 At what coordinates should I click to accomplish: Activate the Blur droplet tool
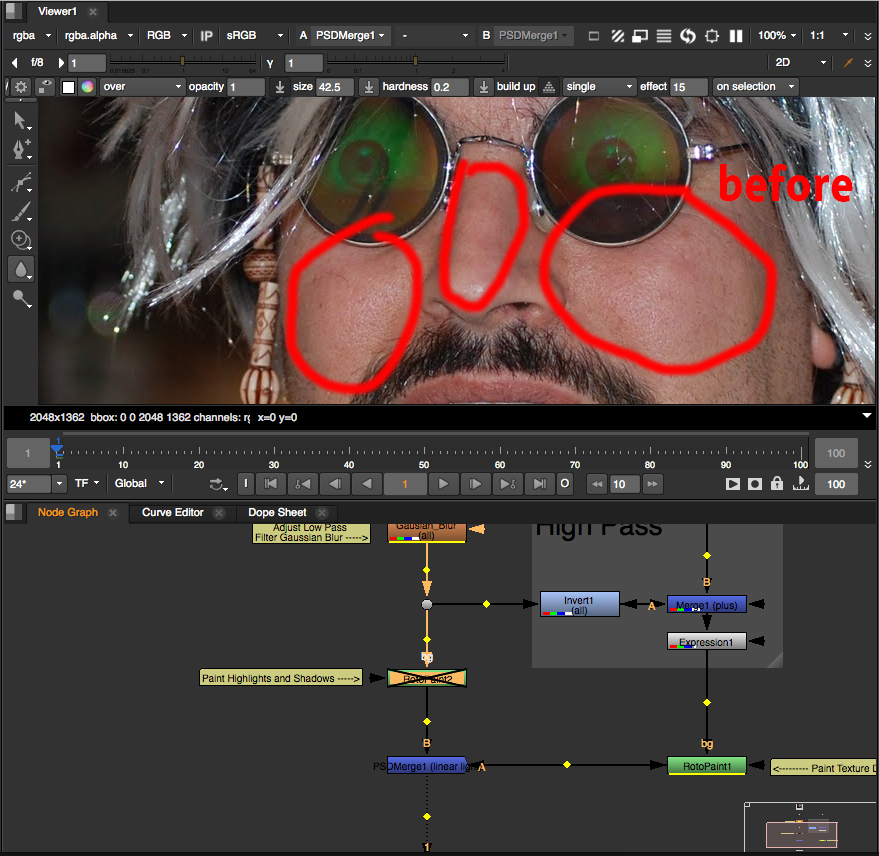[x=19, y=269]
